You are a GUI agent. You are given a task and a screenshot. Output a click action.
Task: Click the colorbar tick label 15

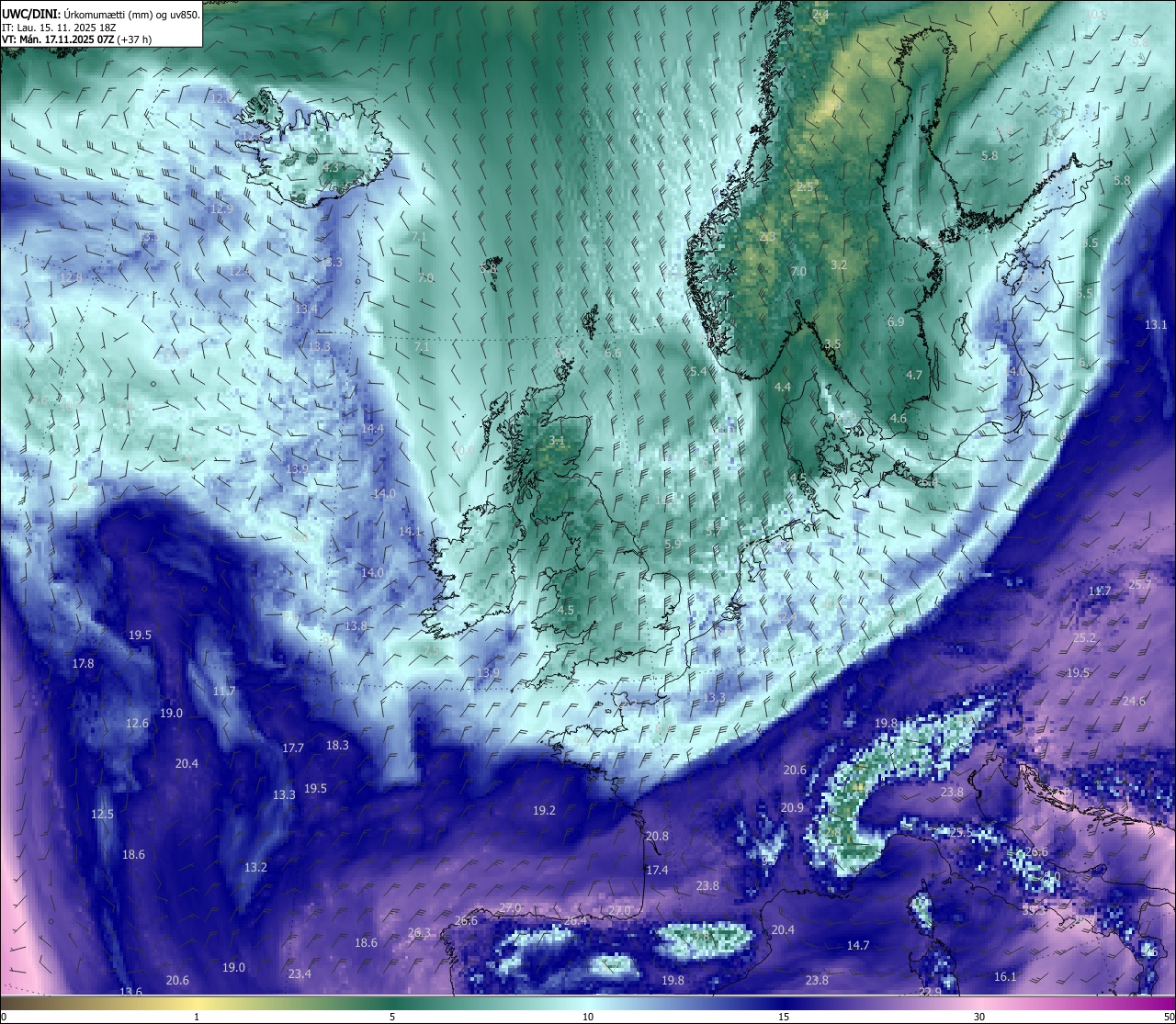tap(784, 1017)
